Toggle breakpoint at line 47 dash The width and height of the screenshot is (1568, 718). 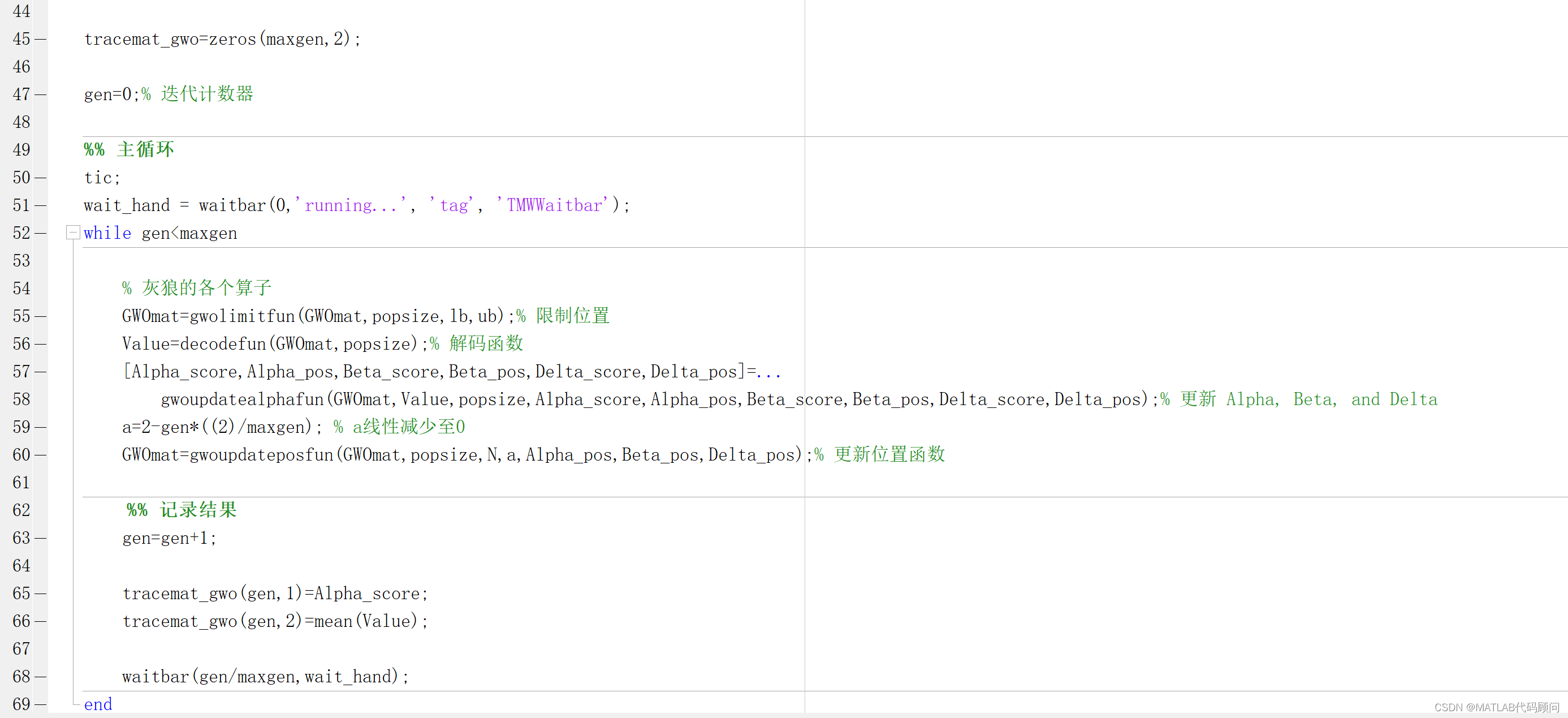click(x=40, y=95)
